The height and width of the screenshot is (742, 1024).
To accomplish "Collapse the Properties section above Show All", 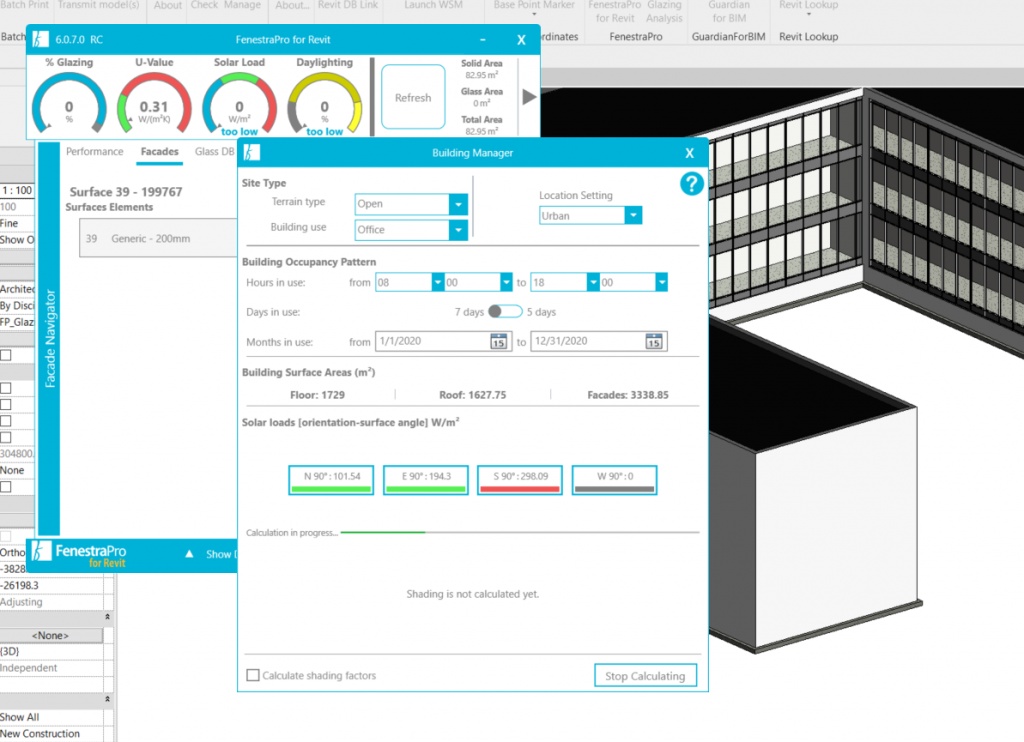I will (107, 700).
